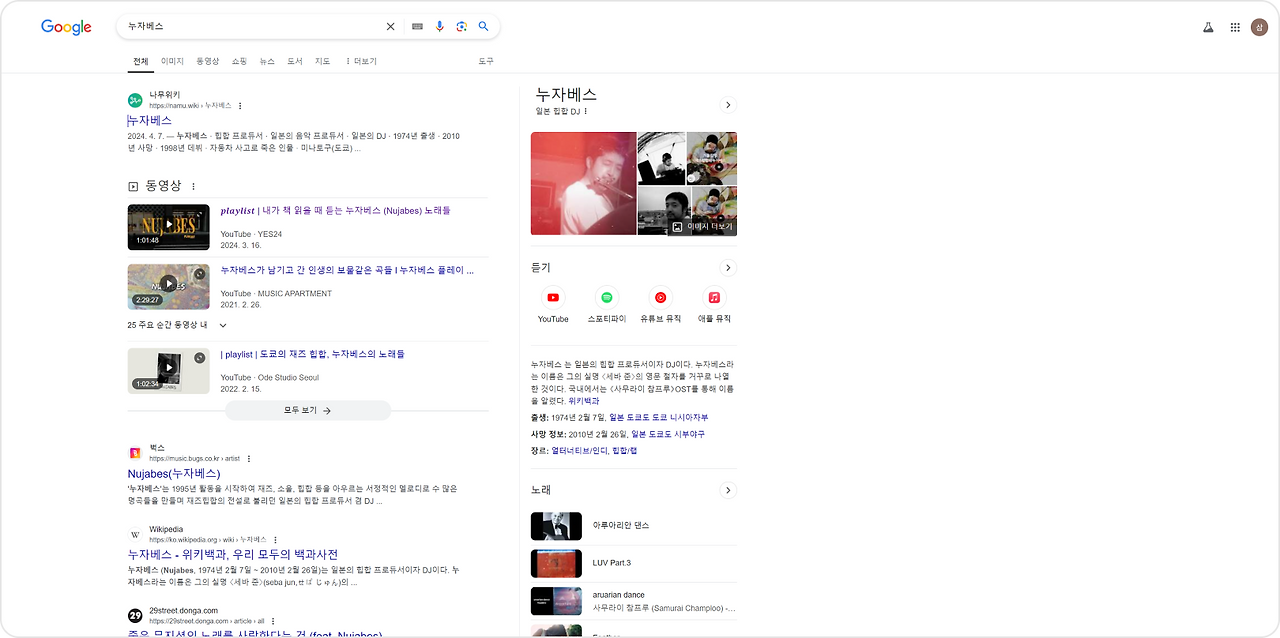The width and height of the screenshot is (1280, 638).
Task: Open 애플 뮤직 listening option
Action: (714, 305)
